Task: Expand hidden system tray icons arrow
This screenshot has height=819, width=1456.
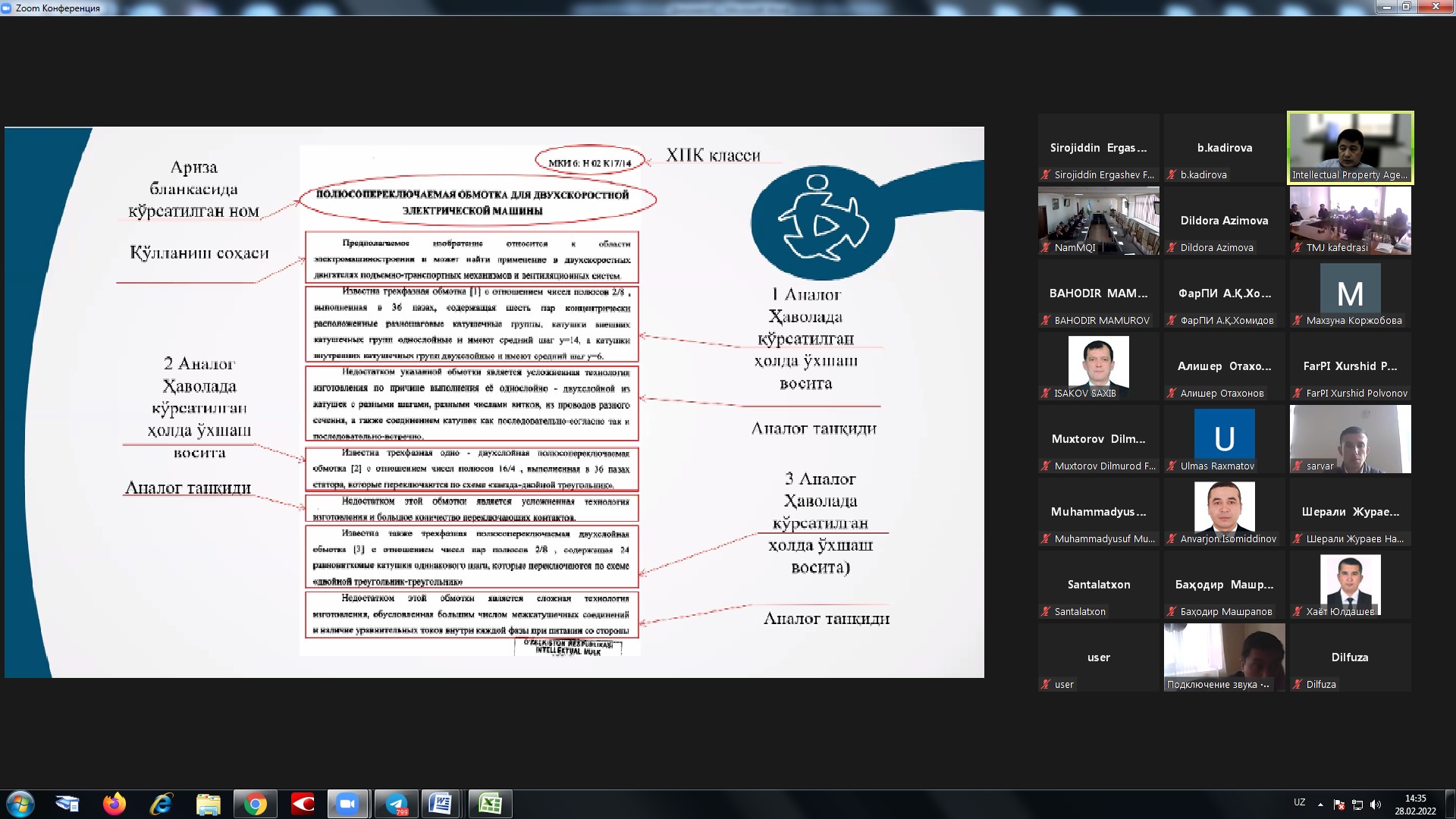Action: 1320,804
